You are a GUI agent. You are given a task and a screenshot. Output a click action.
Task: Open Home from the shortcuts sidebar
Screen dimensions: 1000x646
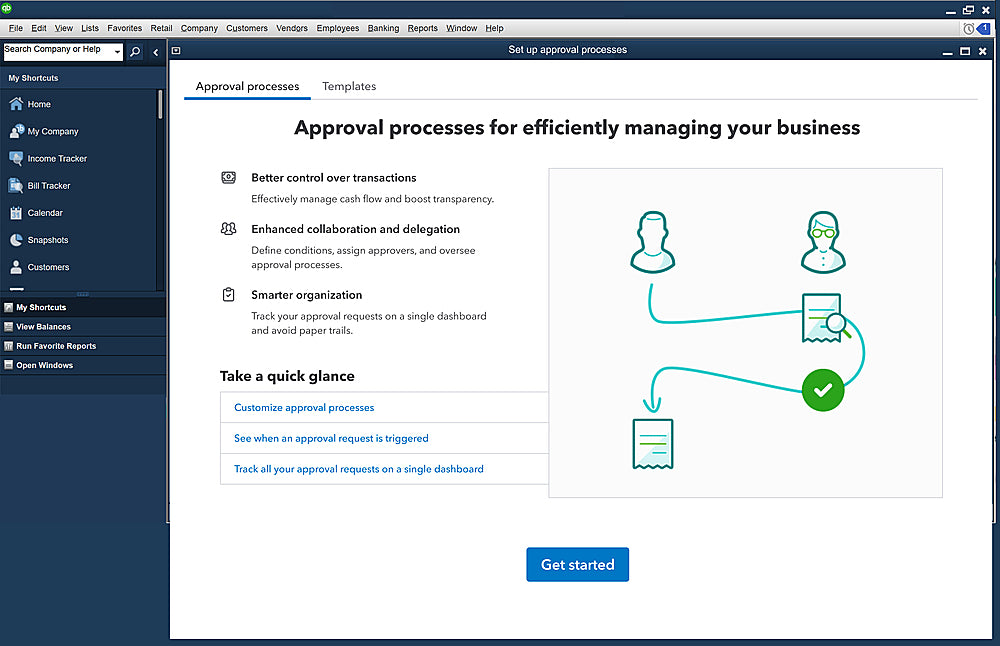pos(38,104)
